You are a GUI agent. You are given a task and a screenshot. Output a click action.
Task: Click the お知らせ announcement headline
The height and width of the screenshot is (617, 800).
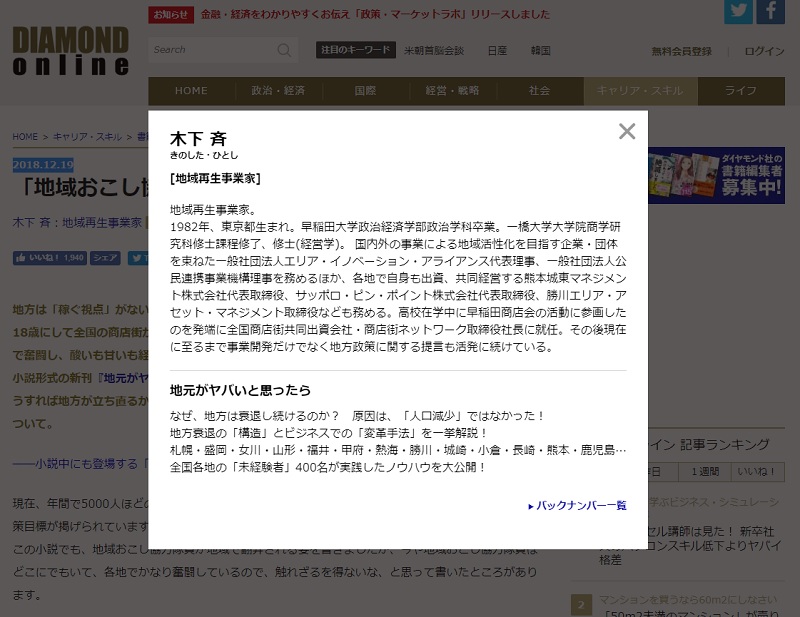375,14
